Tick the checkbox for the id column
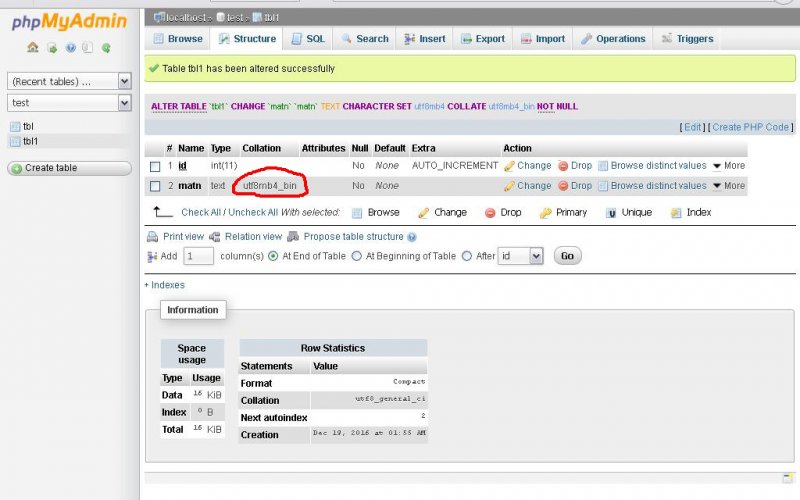Image resolution: width=800 pixels, height=500 pixels. (x=155, y=166)
